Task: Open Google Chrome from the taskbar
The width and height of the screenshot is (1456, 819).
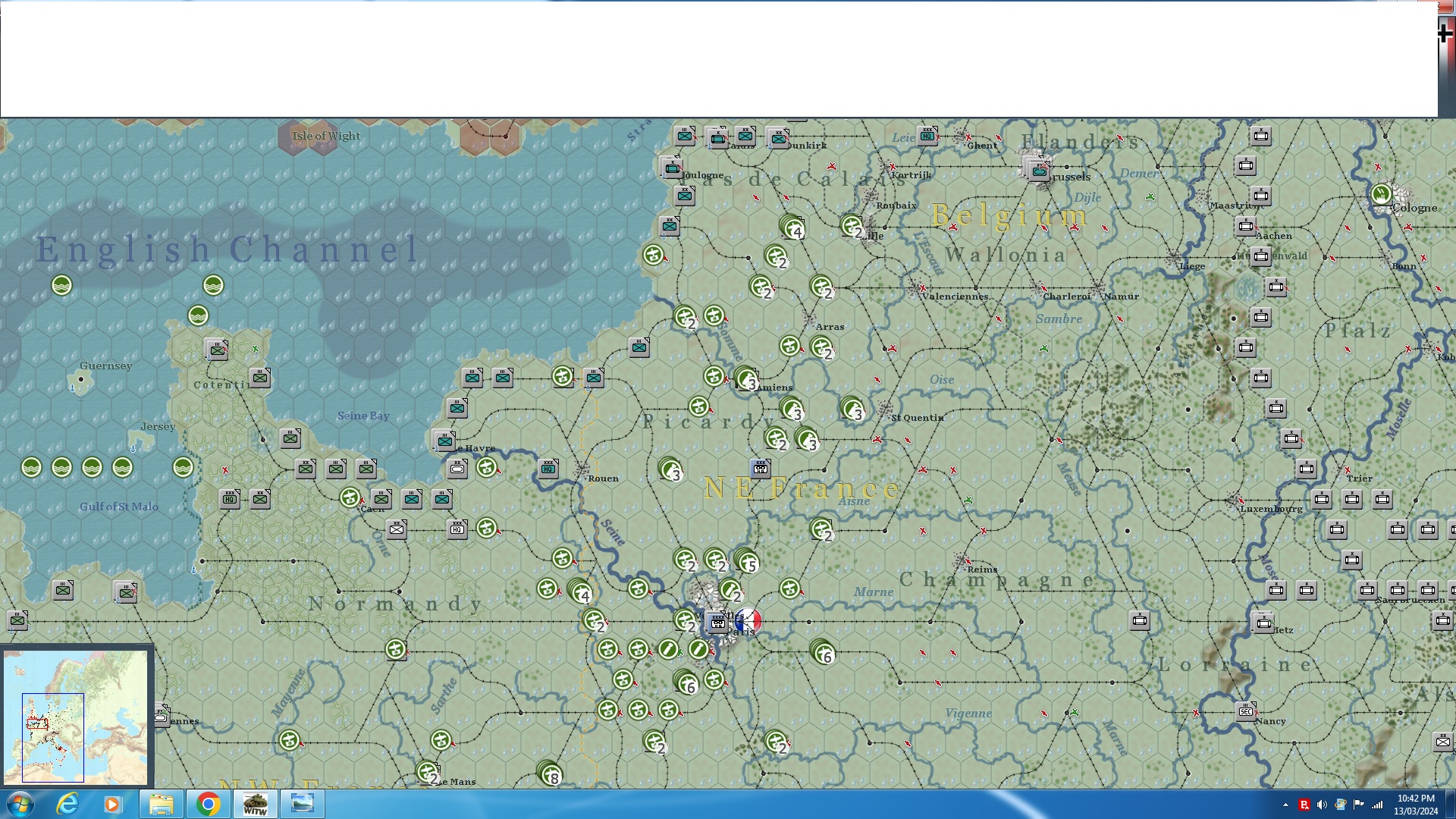Action: 208,804
